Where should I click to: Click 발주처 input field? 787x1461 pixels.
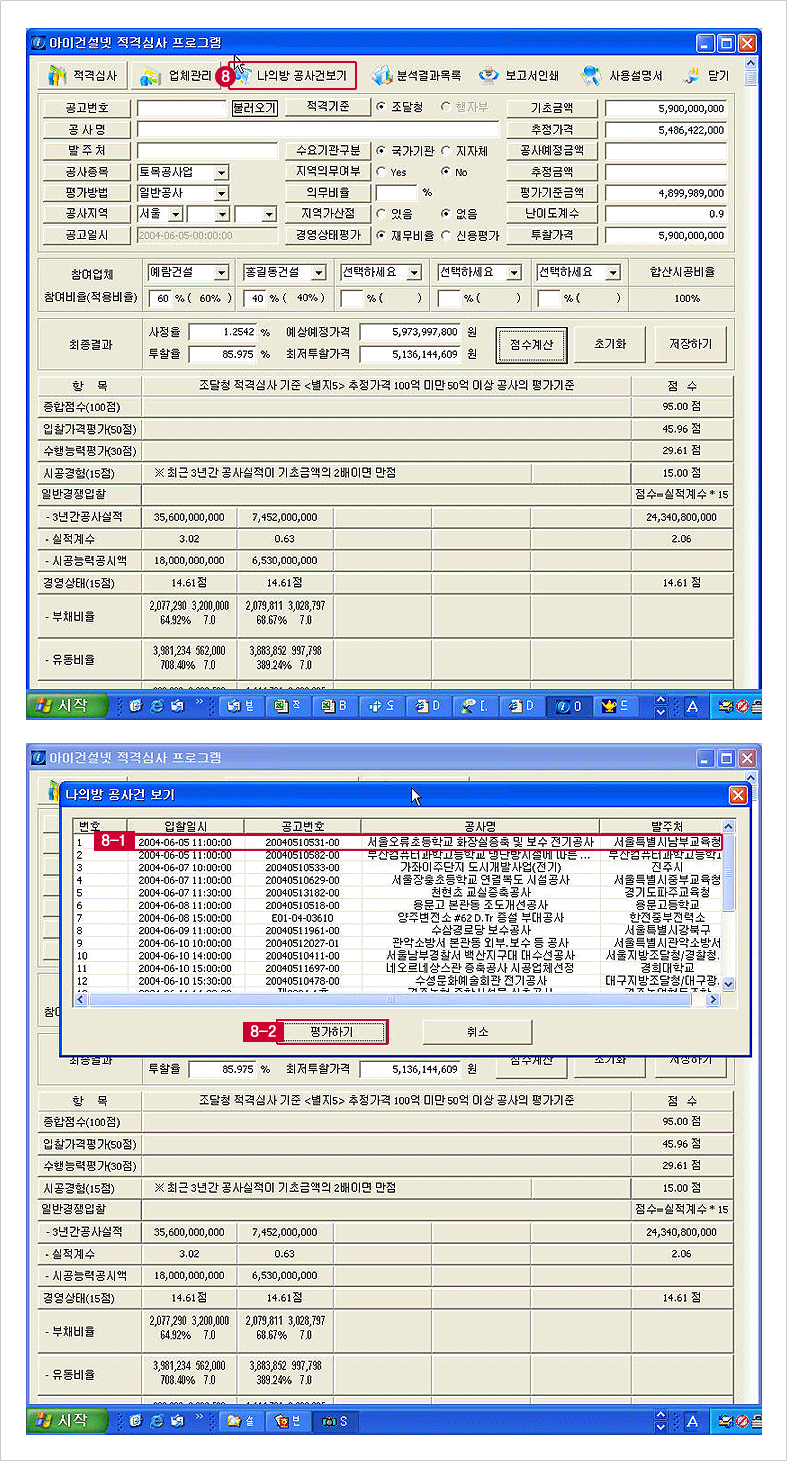pyautogui.click(x=207, y=150)
